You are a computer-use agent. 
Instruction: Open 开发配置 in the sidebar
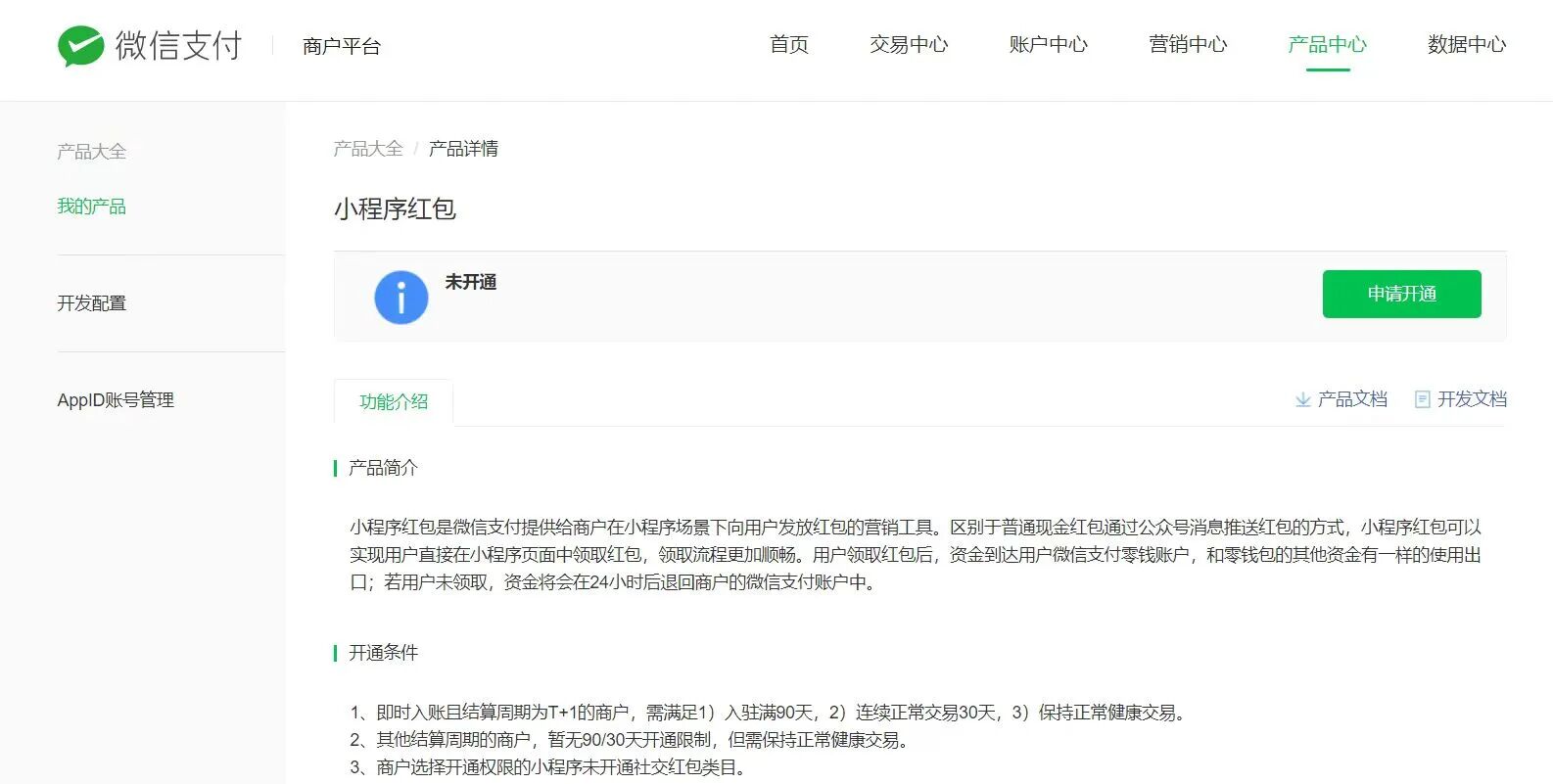(x=91, y=303)
